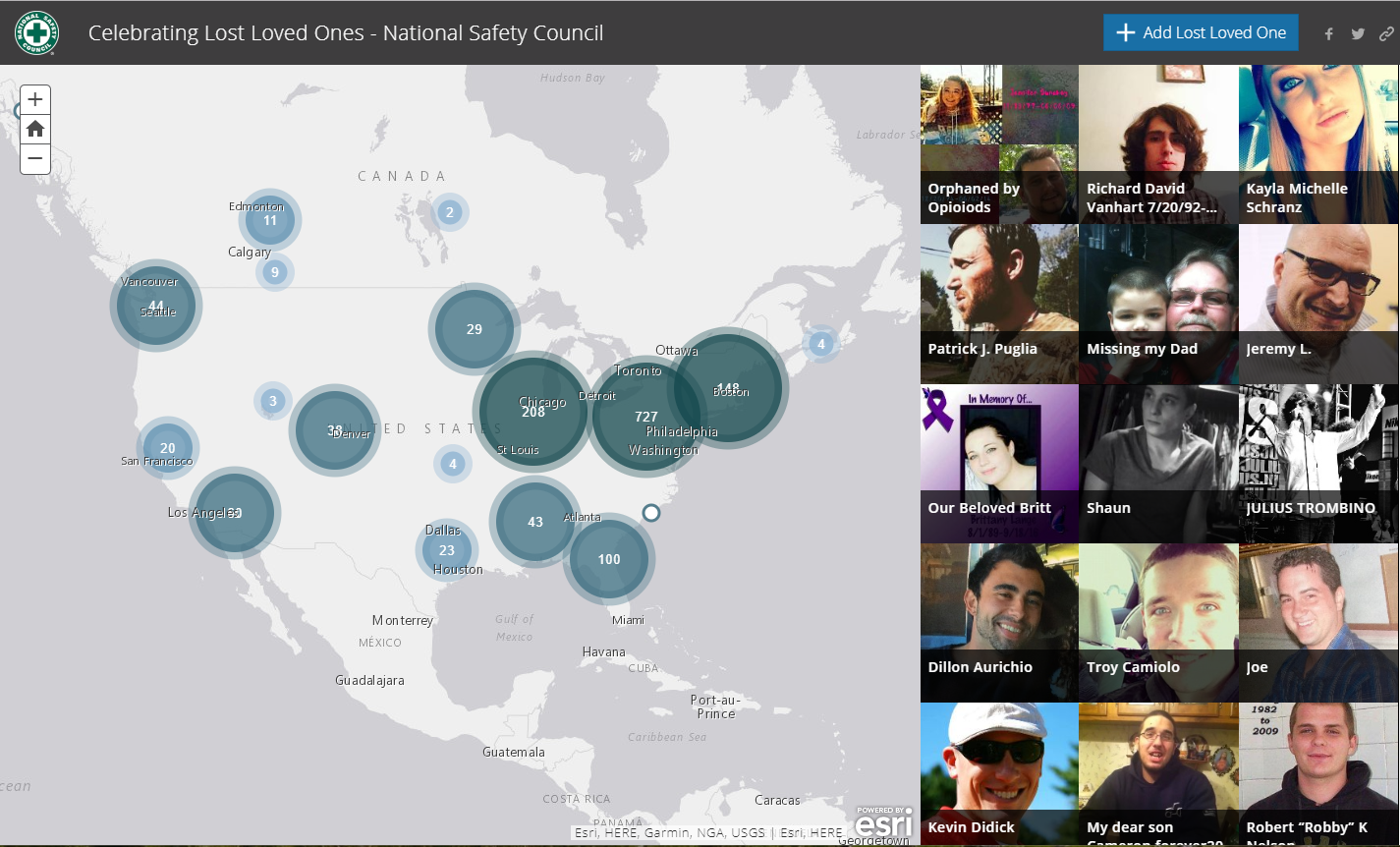Select the 100 cluster over Florida
The width and height of the screenshot is (1400, 847).
[609, 558]
